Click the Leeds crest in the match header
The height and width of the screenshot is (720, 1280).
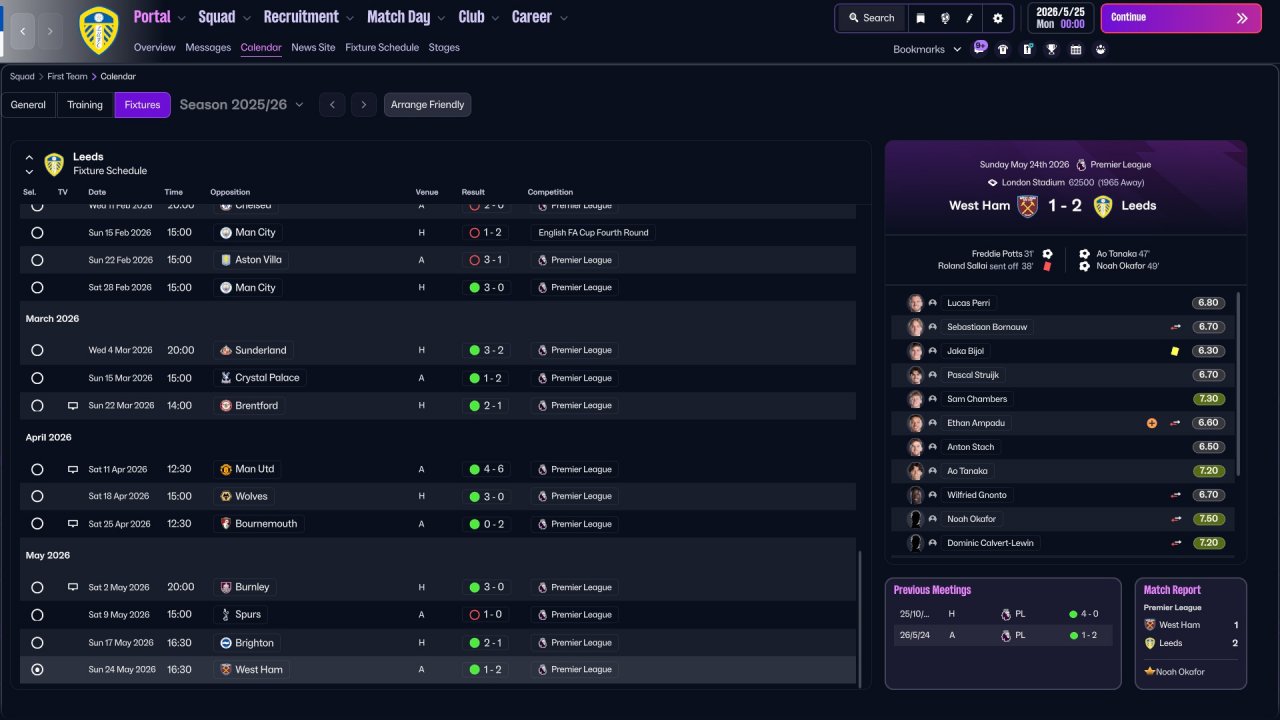click(1103, 206)
